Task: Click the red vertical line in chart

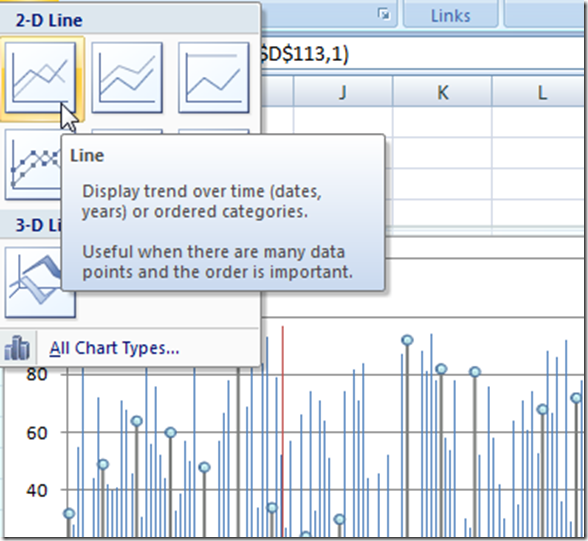Action: (x=283, y=431)
